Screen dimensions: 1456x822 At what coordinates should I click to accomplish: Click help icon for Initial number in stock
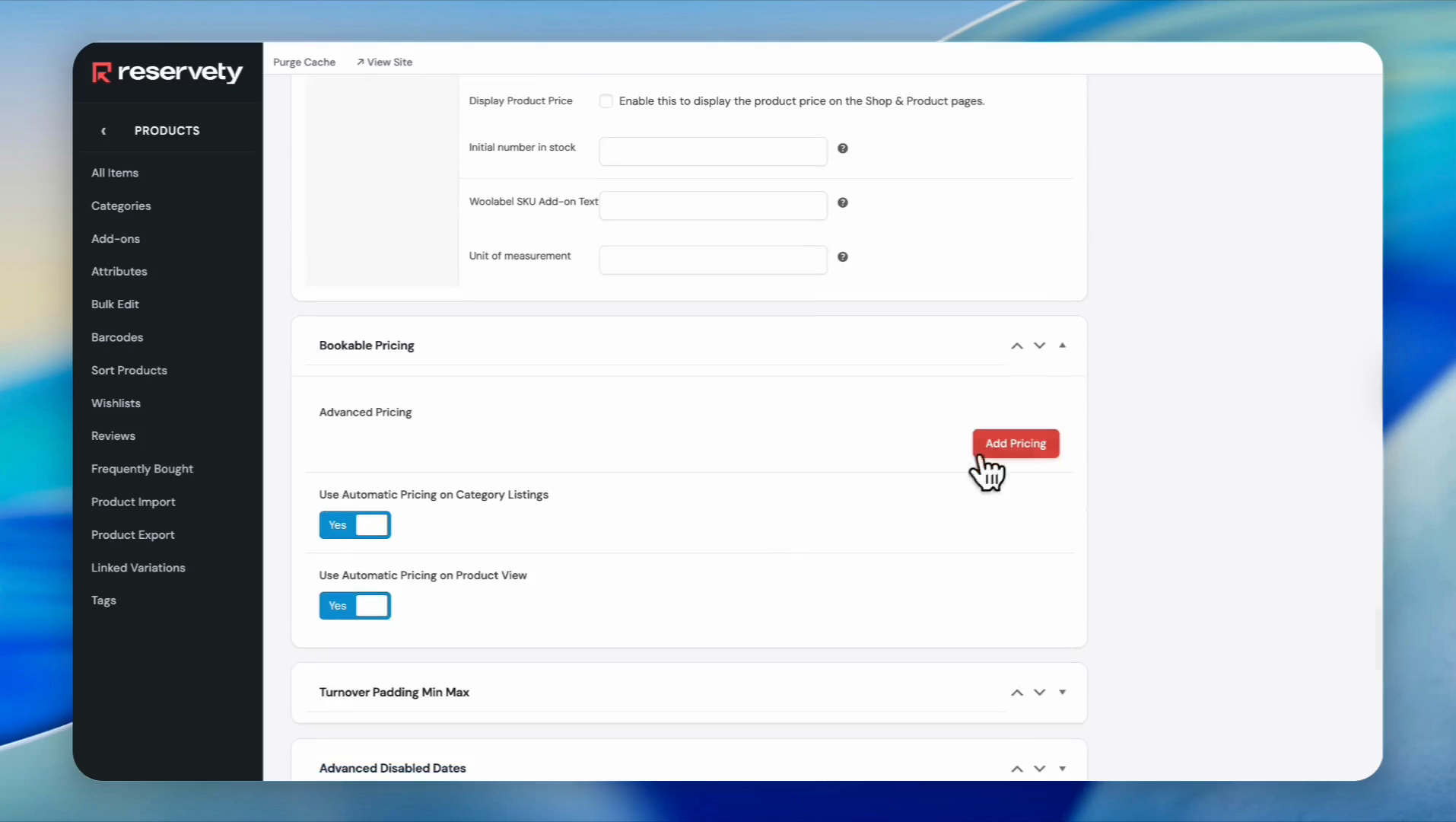[842, 148]
